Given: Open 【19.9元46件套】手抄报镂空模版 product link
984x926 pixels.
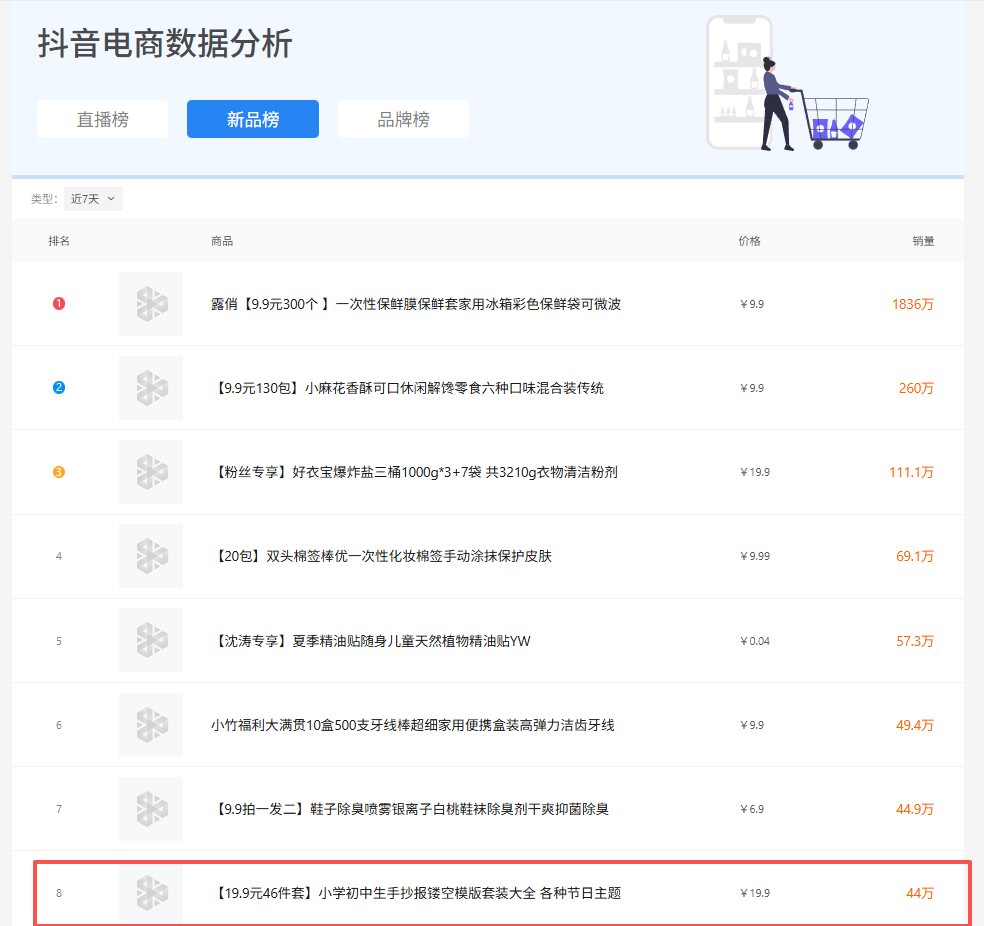Looking at the screenshot, I should tap(417, 893).
